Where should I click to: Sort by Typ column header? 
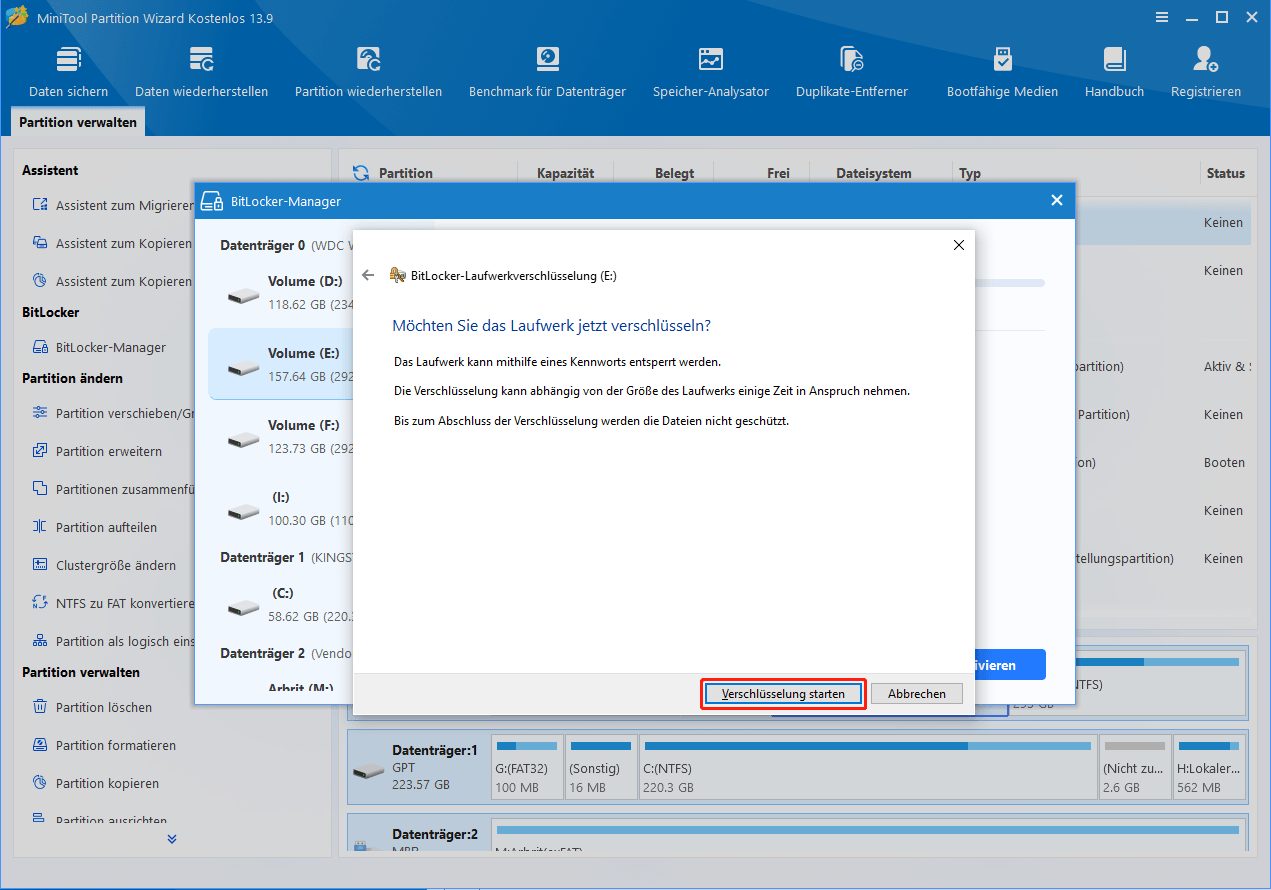coord(969,173)
